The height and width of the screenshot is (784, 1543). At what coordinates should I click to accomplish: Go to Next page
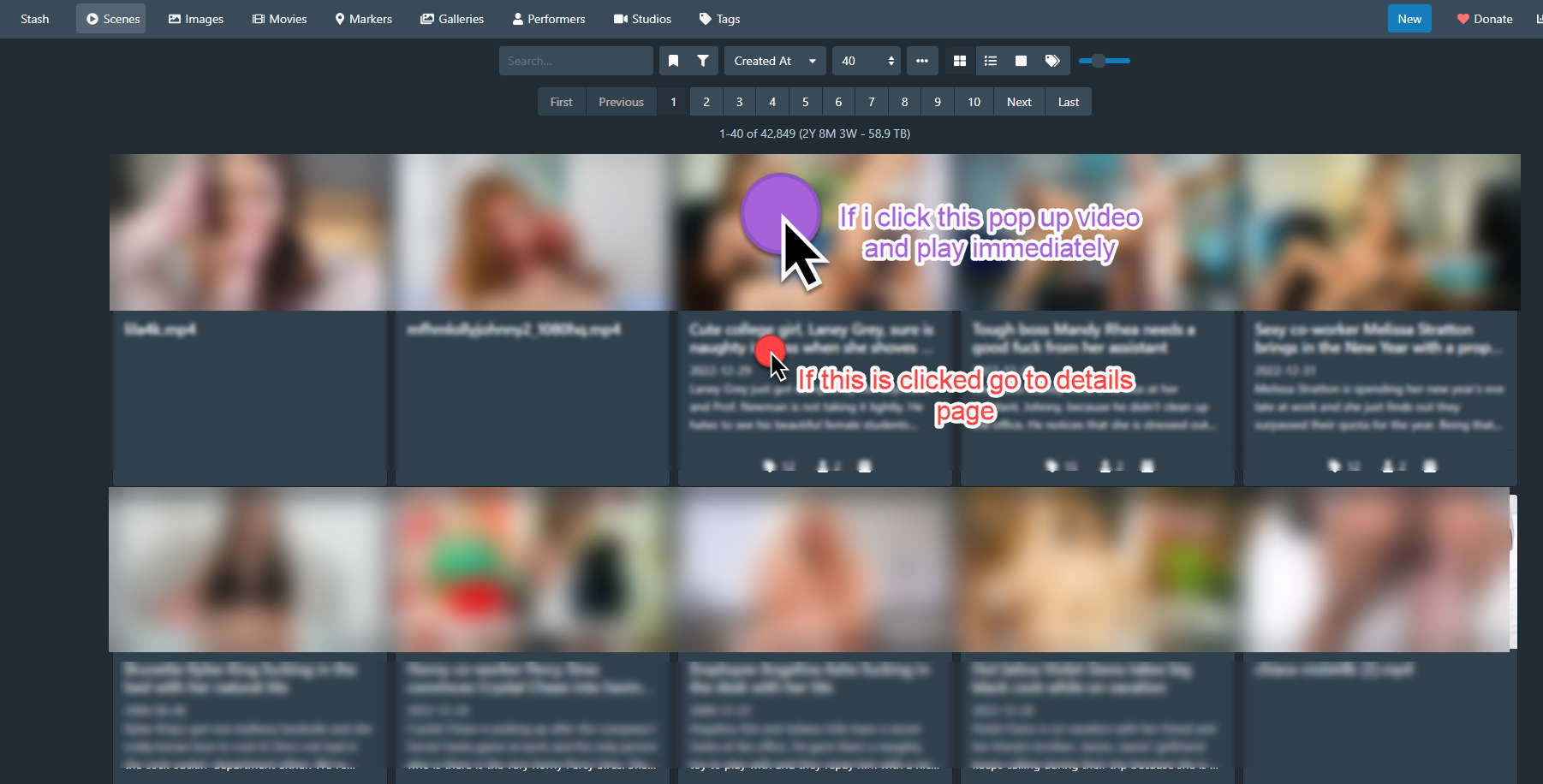click(x=1019, y=102)
